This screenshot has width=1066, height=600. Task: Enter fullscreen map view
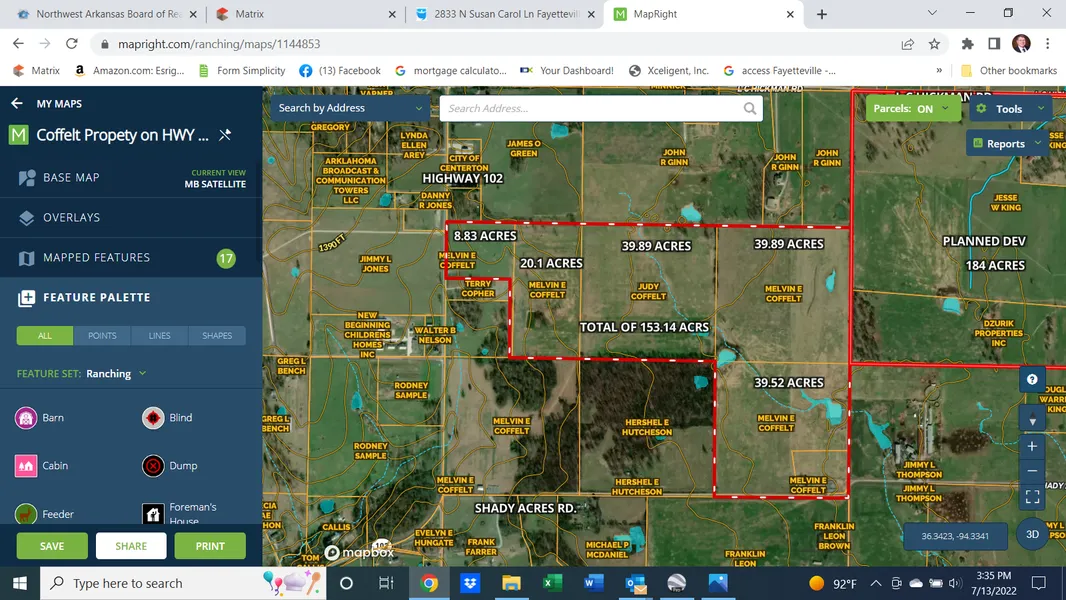coord(1032,496)
